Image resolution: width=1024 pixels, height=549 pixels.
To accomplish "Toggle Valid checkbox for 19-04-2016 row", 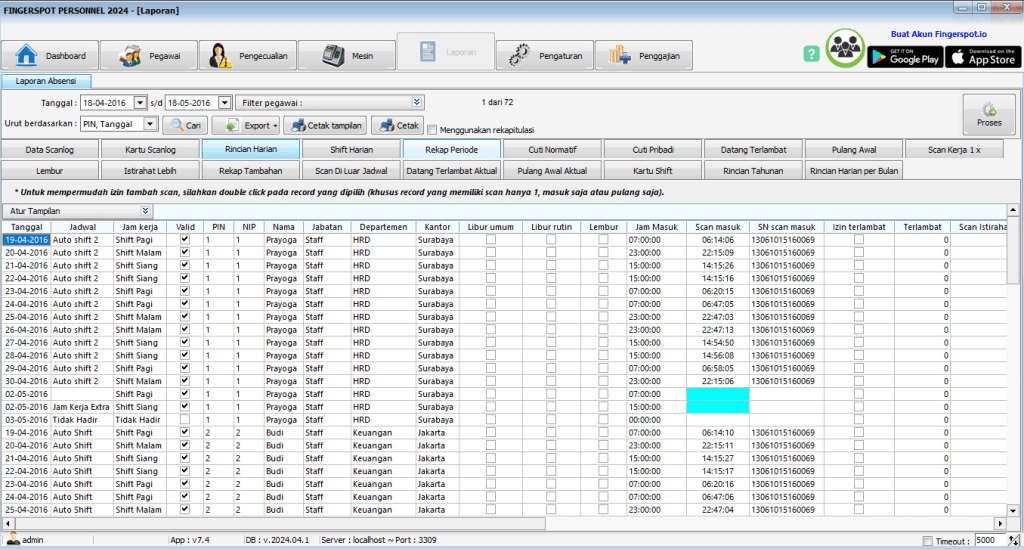I will pos(184,240).
